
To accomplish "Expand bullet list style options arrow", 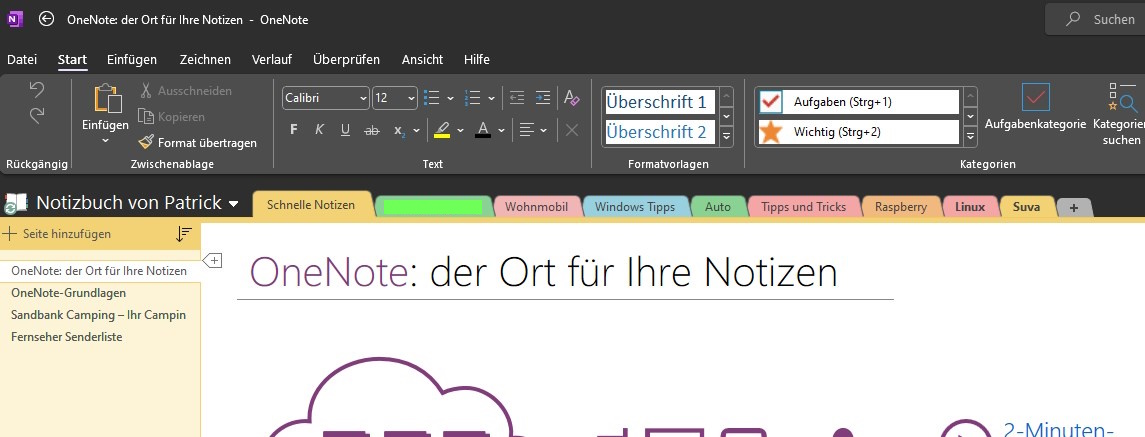I will [451, 98].
